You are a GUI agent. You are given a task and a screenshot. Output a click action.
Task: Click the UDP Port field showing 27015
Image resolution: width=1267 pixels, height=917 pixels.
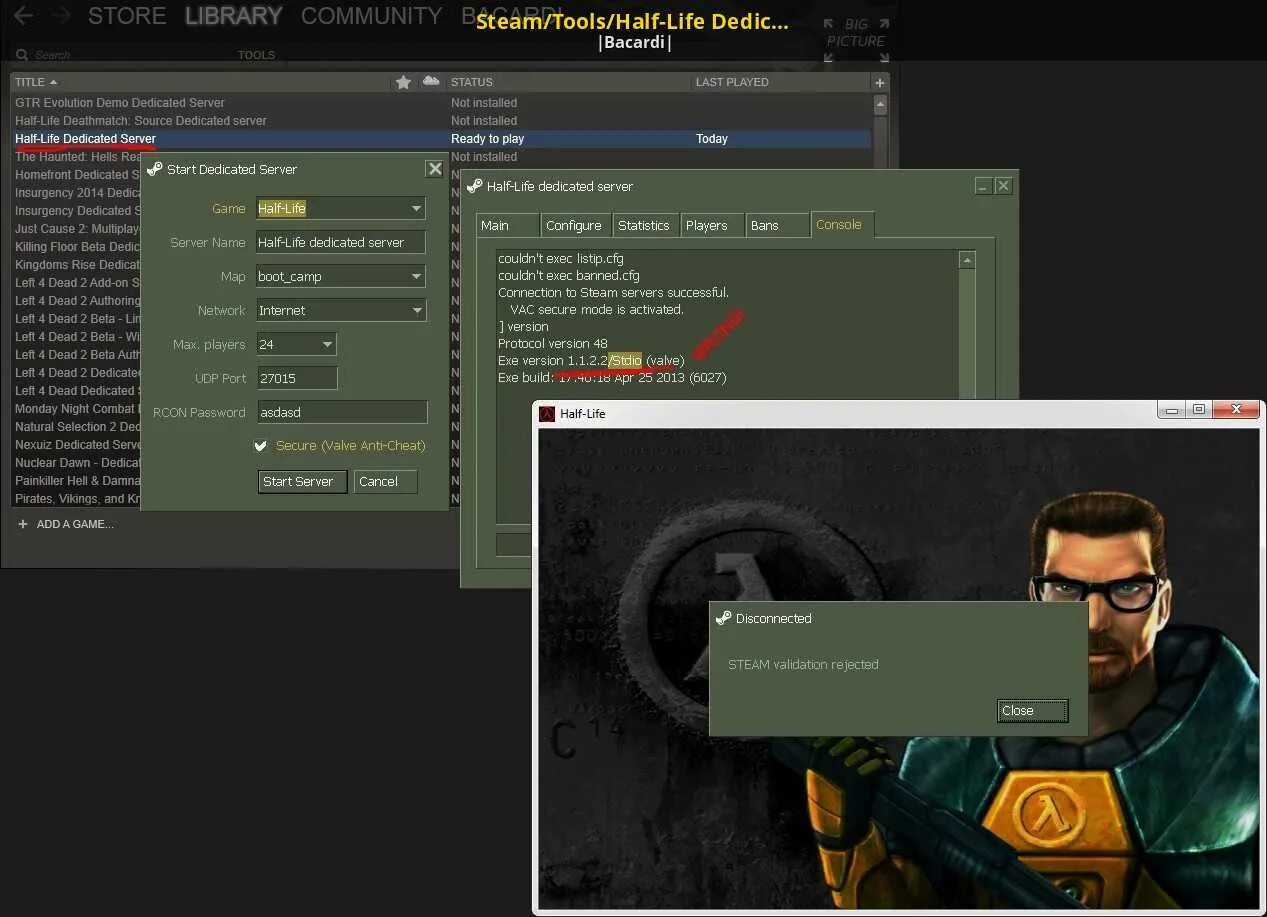297,378
